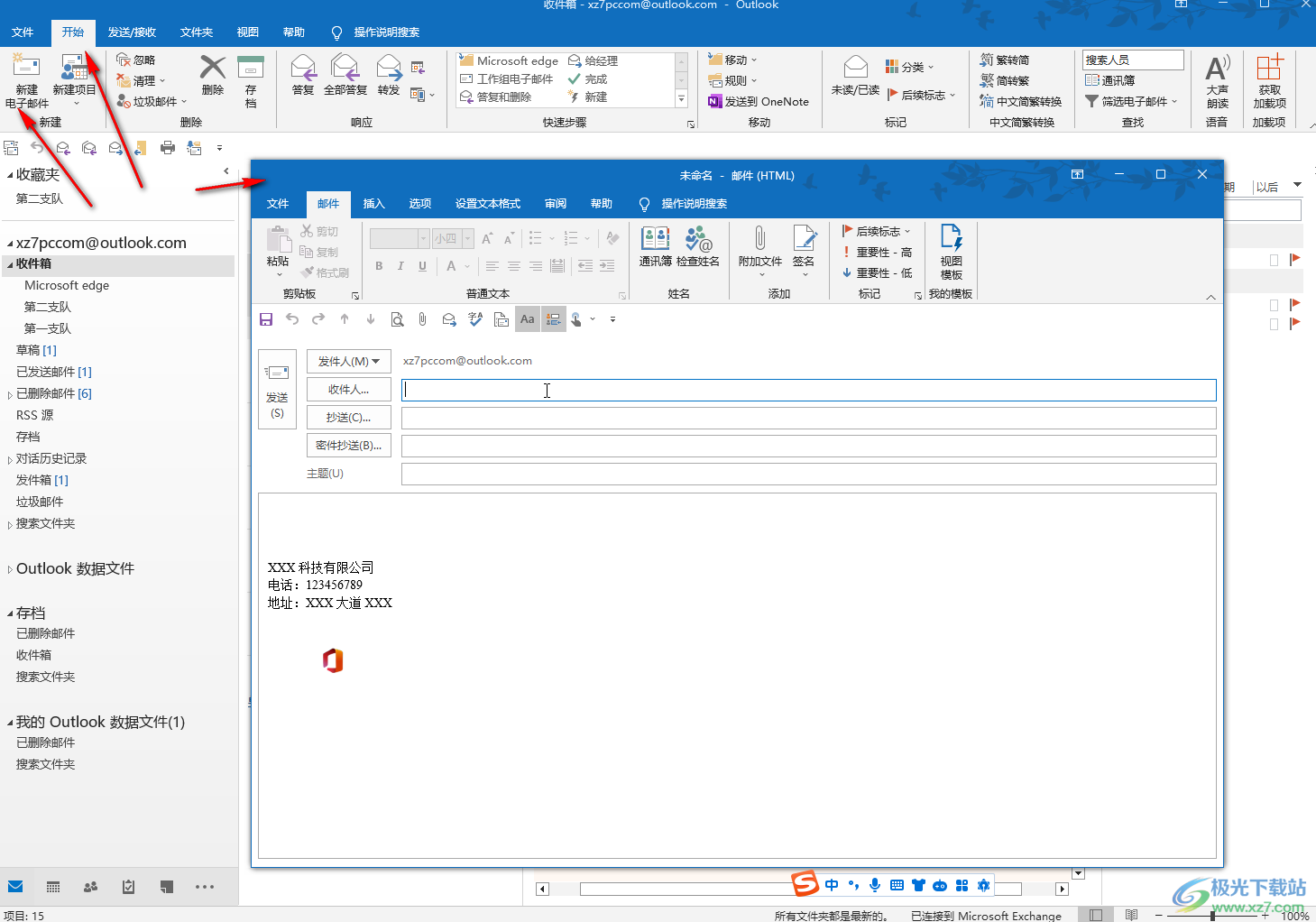Image resolution: width=1316 pixels, height=922 pixels.
Task: Click the Sogou input method S icon
Action: (805, 883)
